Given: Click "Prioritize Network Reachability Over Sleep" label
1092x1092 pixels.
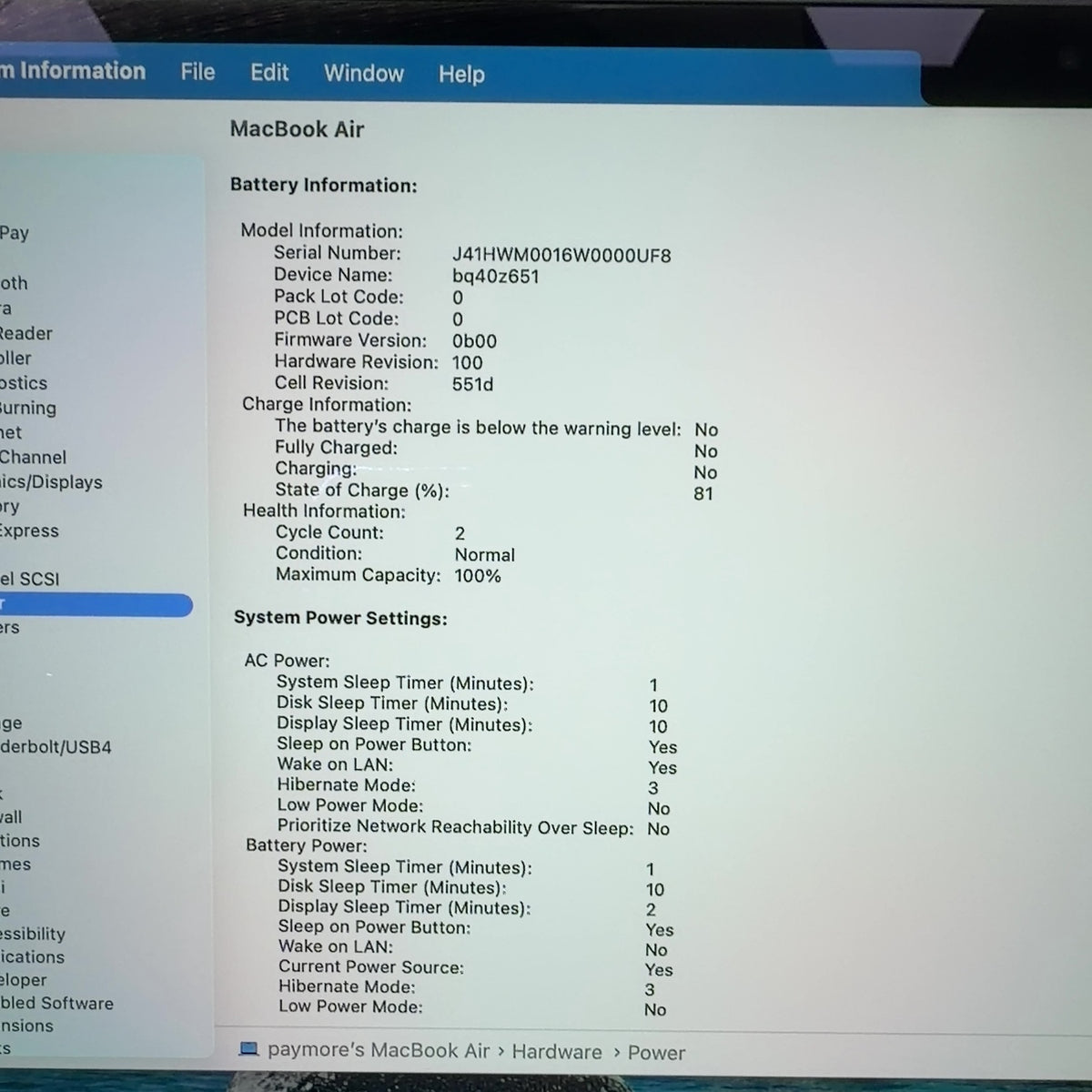Looking at the screenshot, I should pos(456,827).
